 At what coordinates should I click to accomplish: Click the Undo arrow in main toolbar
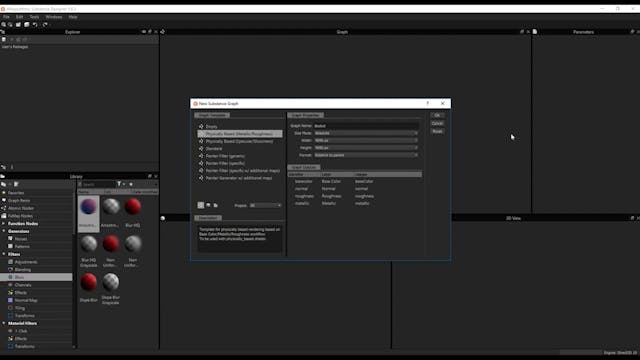(35, 25)
